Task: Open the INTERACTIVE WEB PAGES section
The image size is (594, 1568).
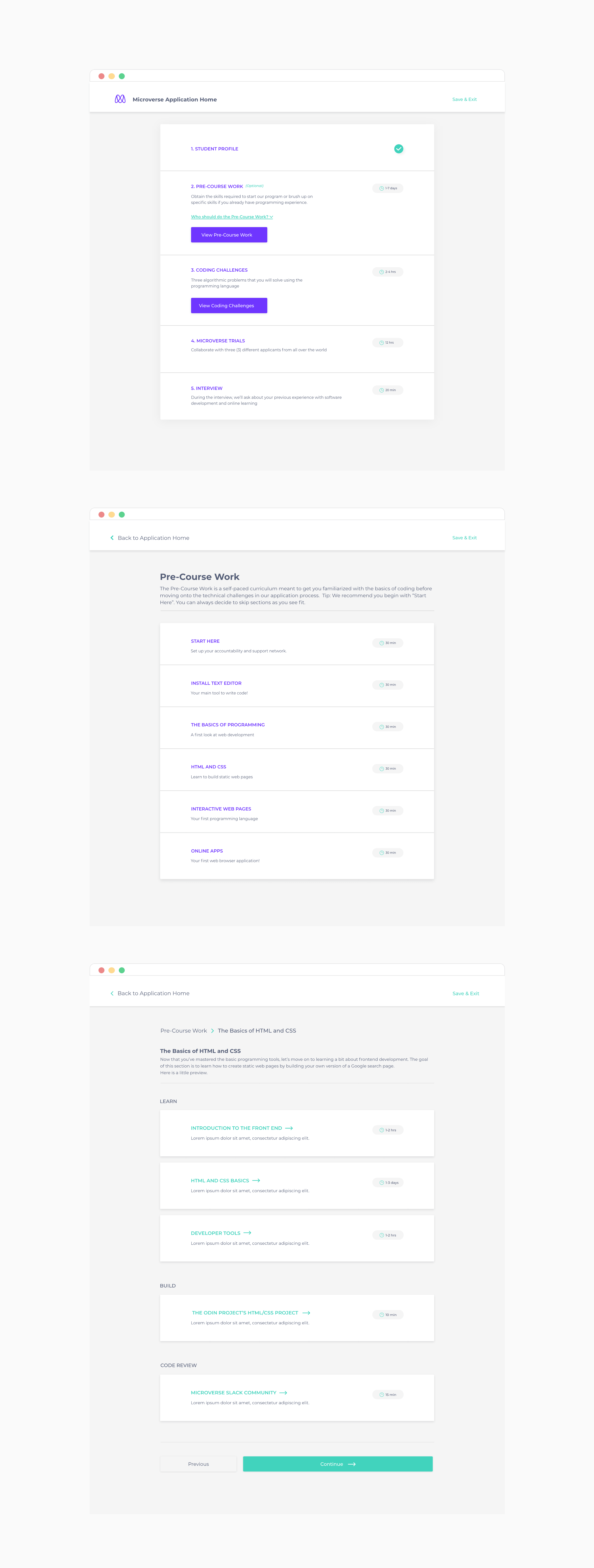Action: (221, 809)
